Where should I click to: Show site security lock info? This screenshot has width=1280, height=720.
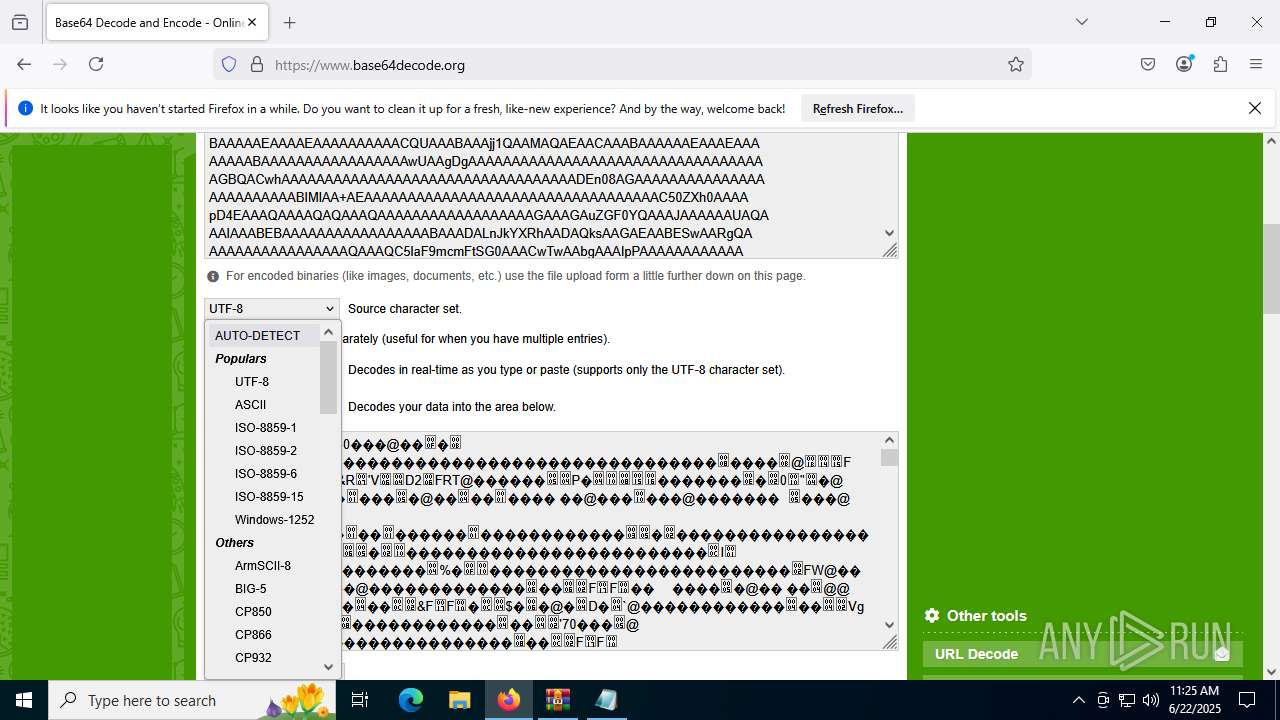(x=257, y=64)
